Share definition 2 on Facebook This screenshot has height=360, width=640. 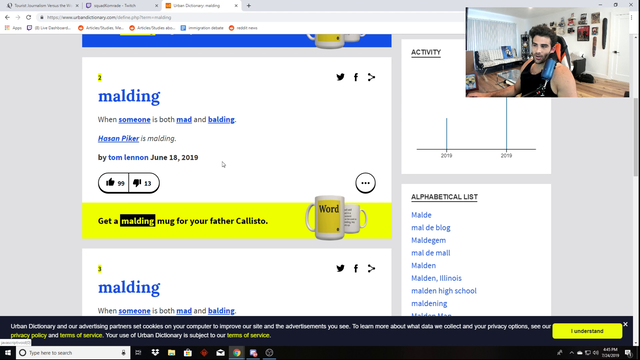point(356,77)
